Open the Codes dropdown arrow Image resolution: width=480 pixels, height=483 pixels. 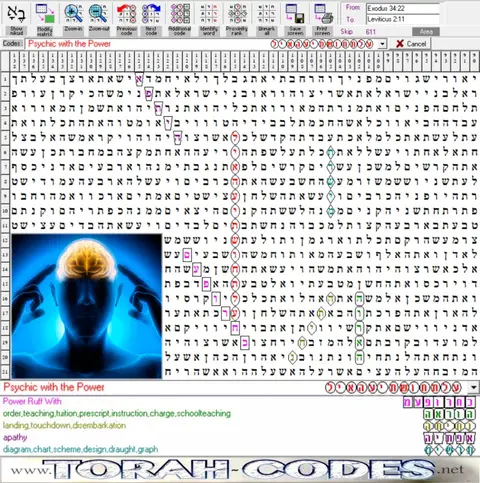[x=383, y=44]
